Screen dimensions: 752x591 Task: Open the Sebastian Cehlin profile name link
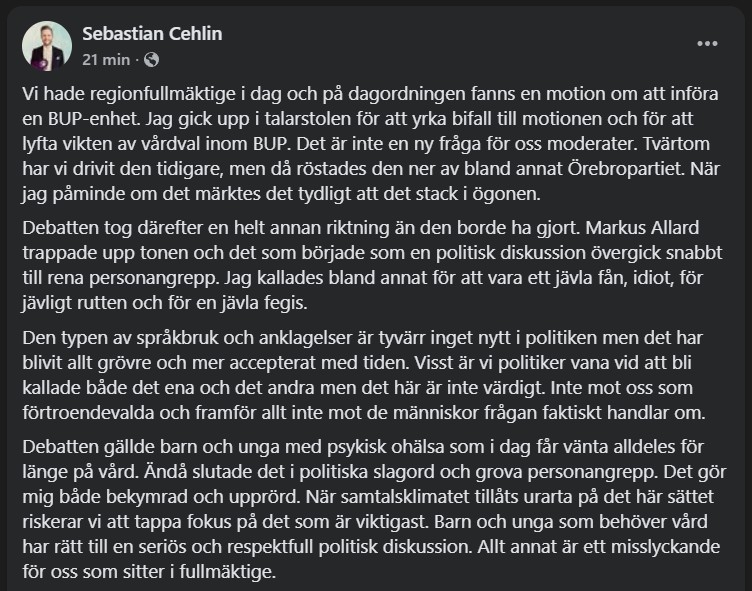point(153,34)
